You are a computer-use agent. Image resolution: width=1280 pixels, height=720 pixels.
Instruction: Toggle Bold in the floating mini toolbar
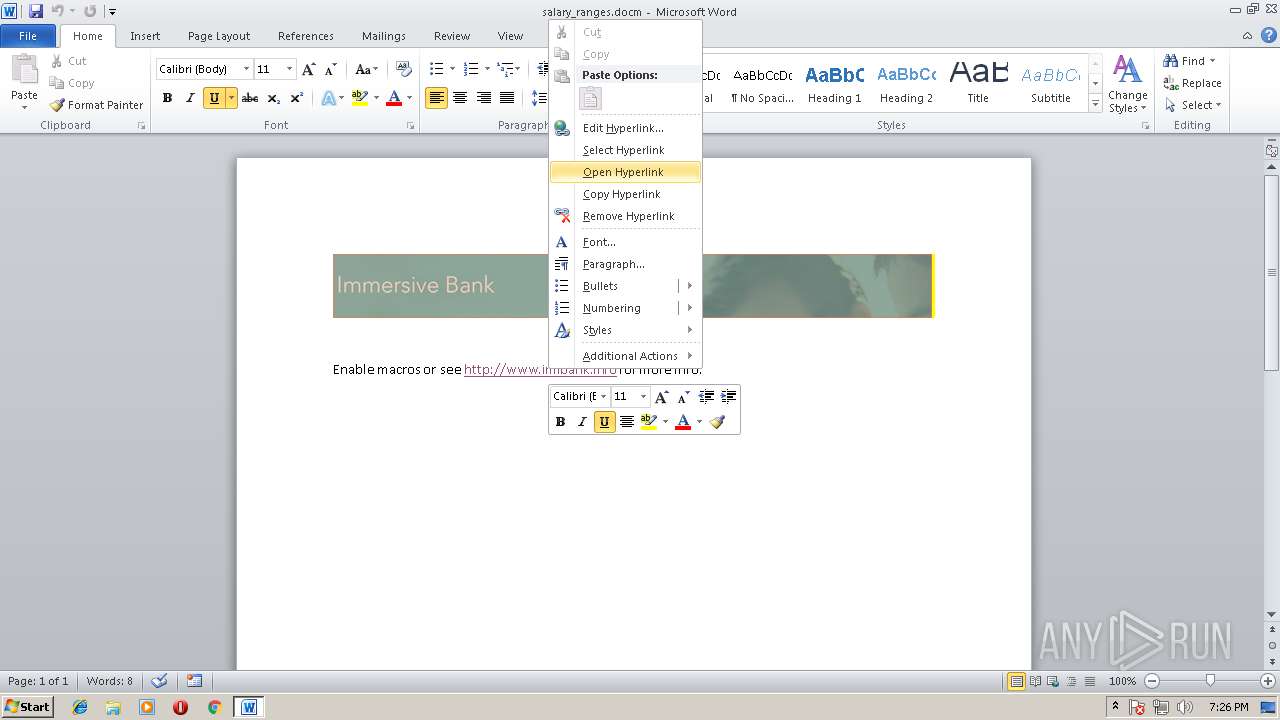[x=560, y=422]
